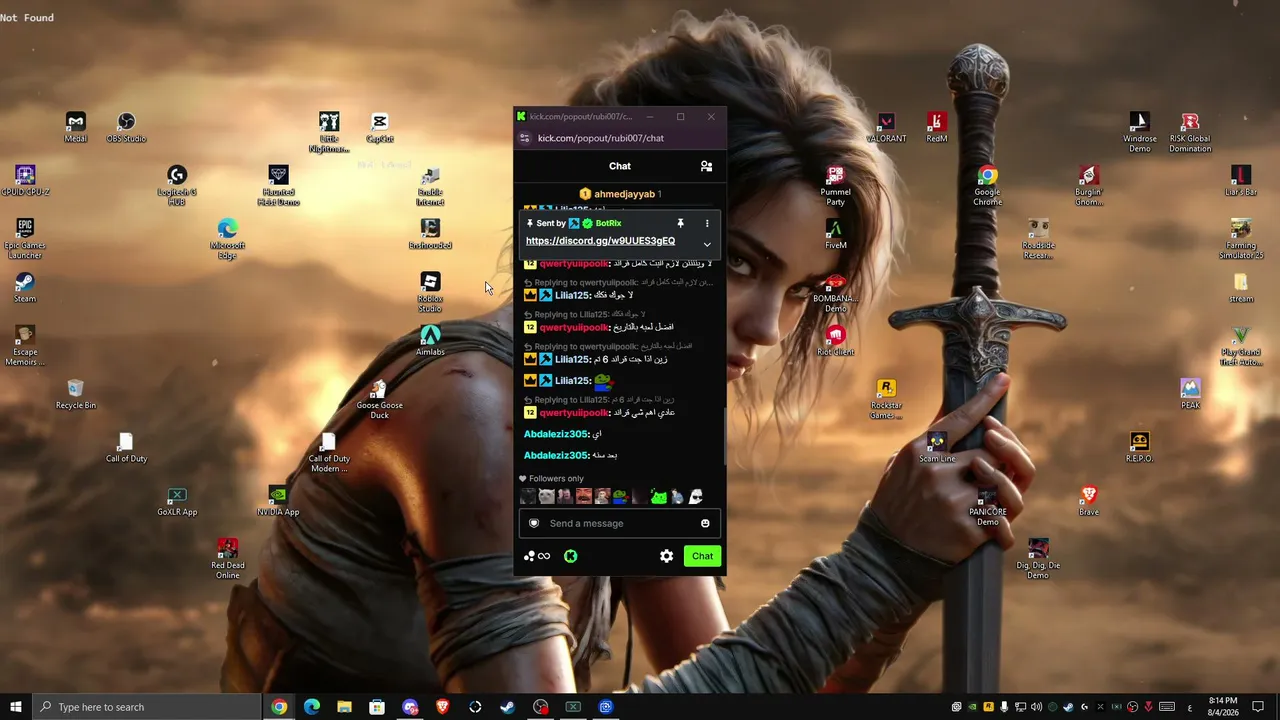Image resolution: width=1280 pixels, height=720 pixels.
Task: Unpin the BotRix pinned message
Action: pos(680,223)
